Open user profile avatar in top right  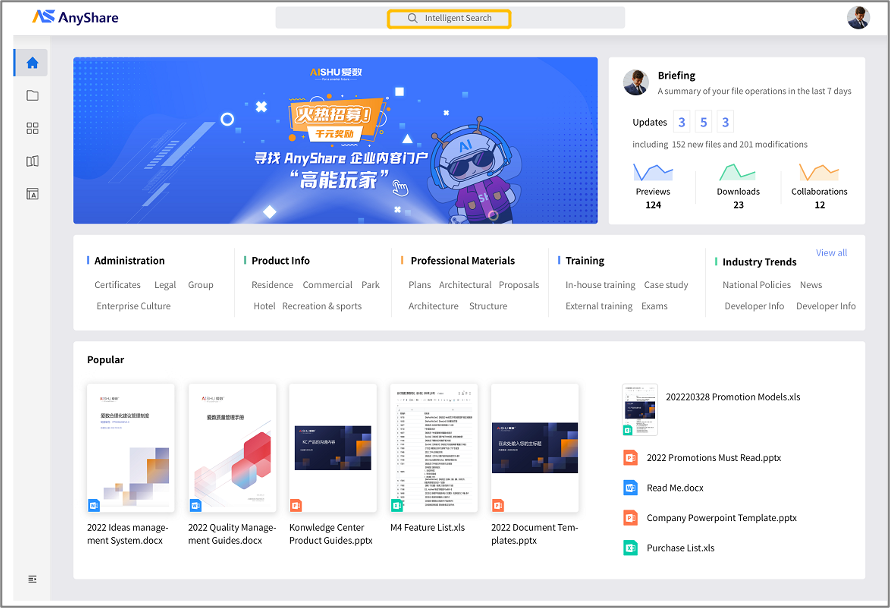[858, 18]
